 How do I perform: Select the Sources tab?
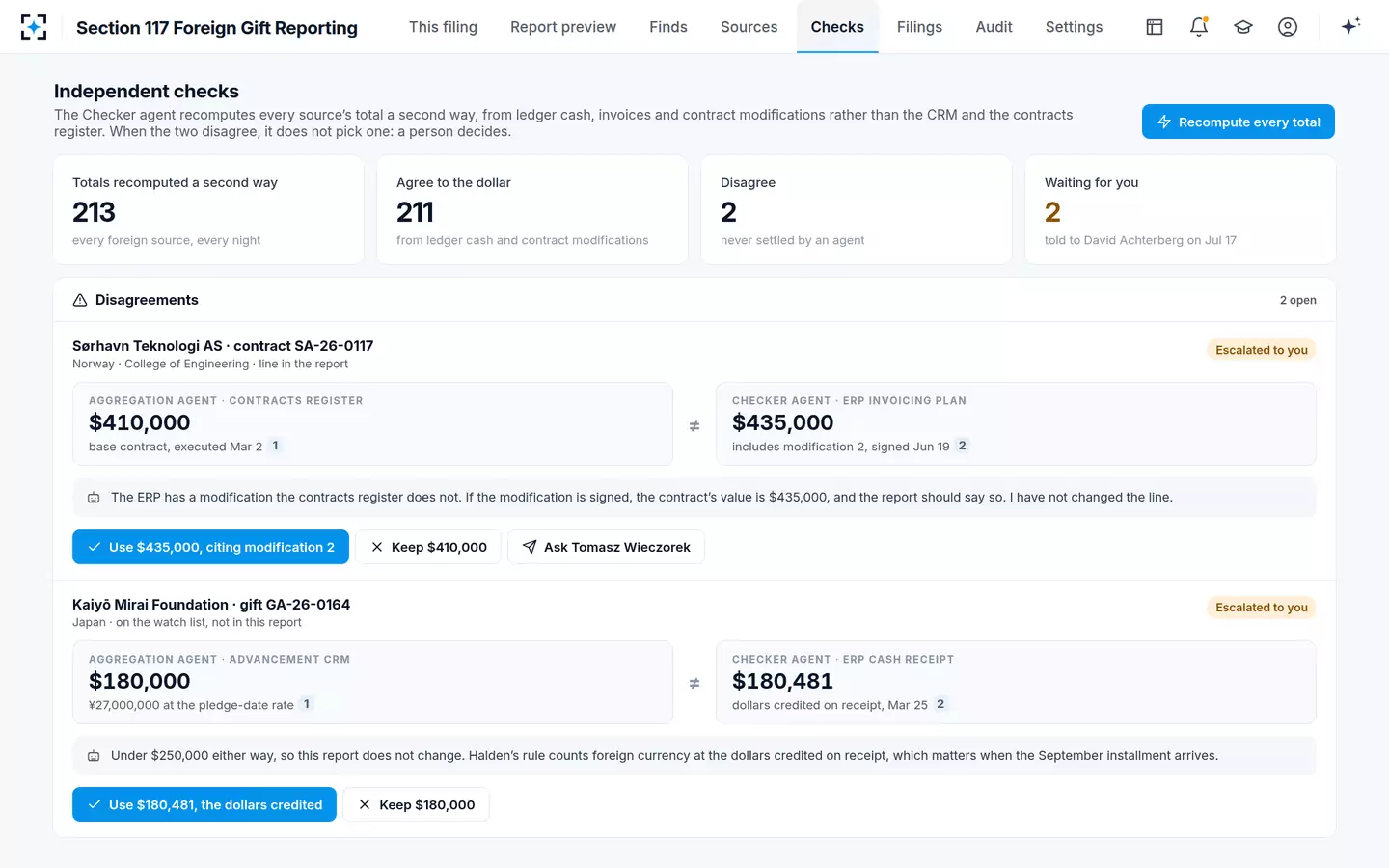pos(749,27)
